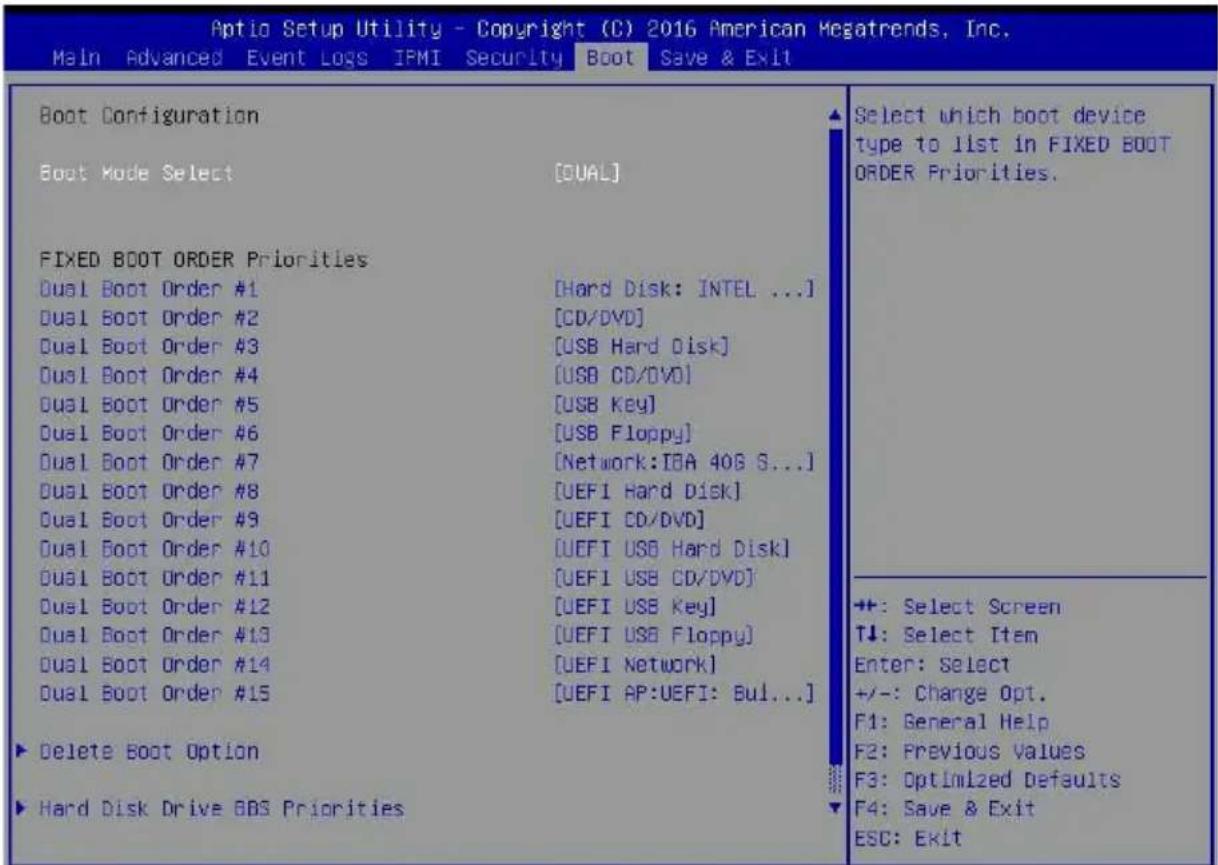Click the scrollbar down arrow

pyautogui.click(x=837, y=806)
